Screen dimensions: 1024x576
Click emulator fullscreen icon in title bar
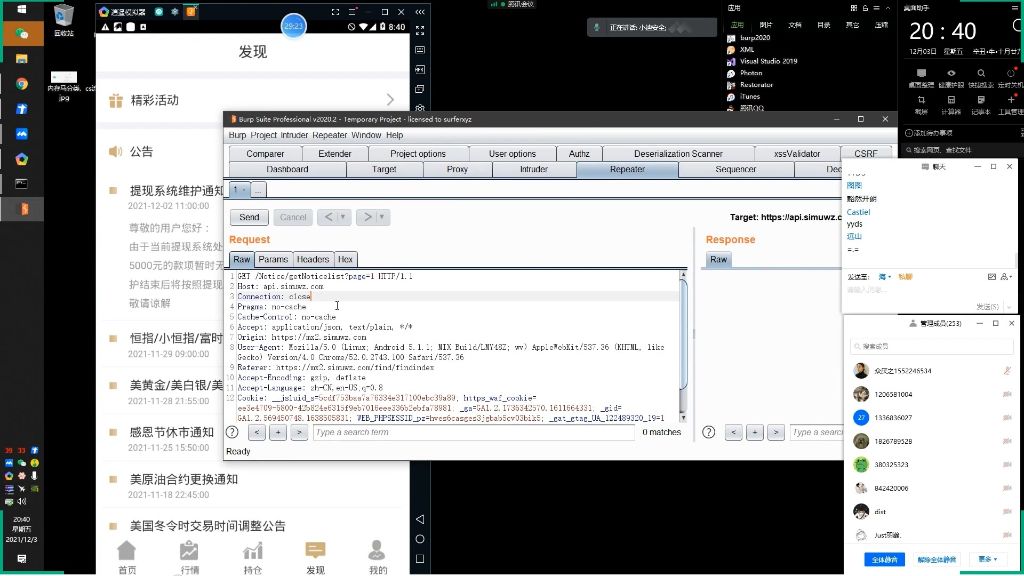point(335,12)
